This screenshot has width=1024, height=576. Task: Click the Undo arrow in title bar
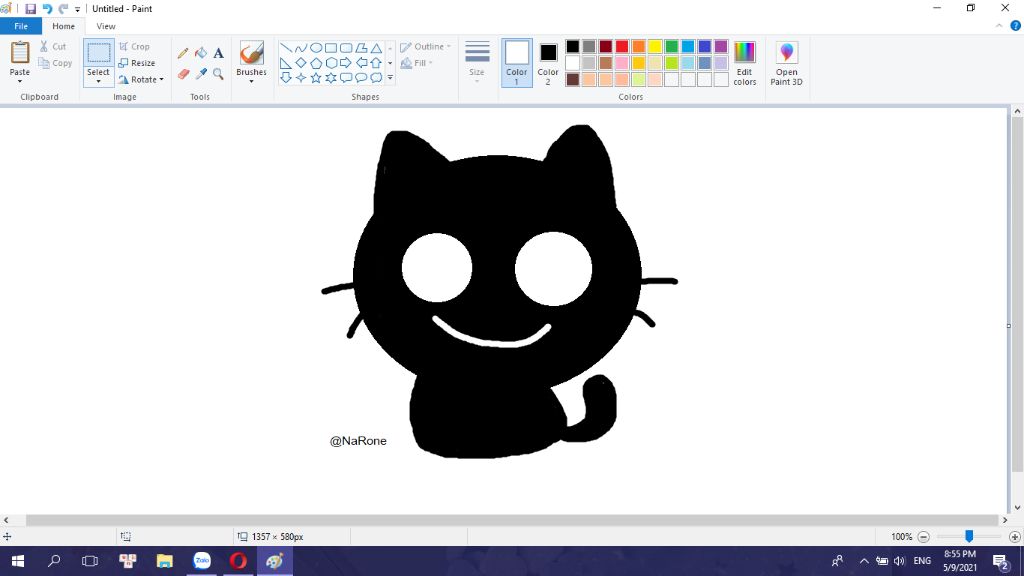[47, 9]
